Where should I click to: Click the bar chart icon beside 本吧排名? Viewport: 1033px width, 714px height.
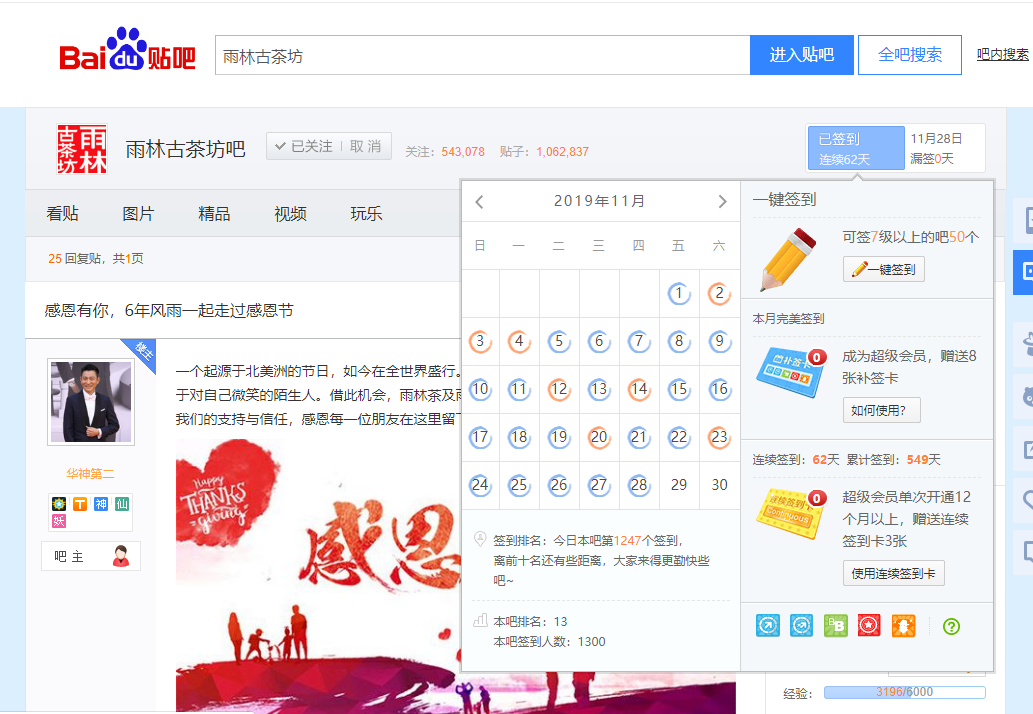click(x=480, y=620)
